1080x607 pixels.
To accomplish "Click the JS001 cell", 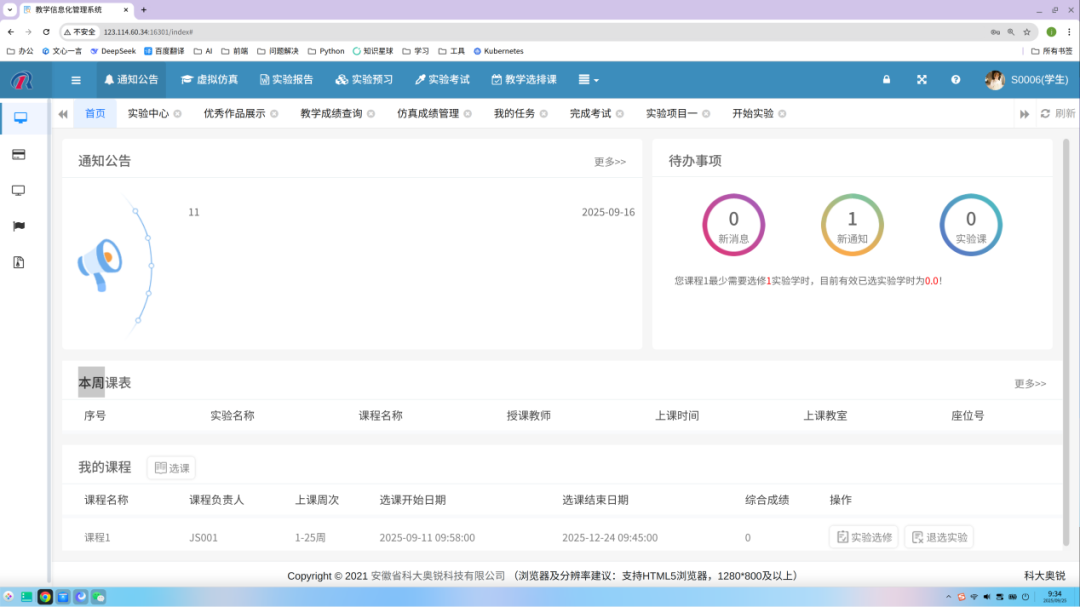I will click(x=203, y=537).
